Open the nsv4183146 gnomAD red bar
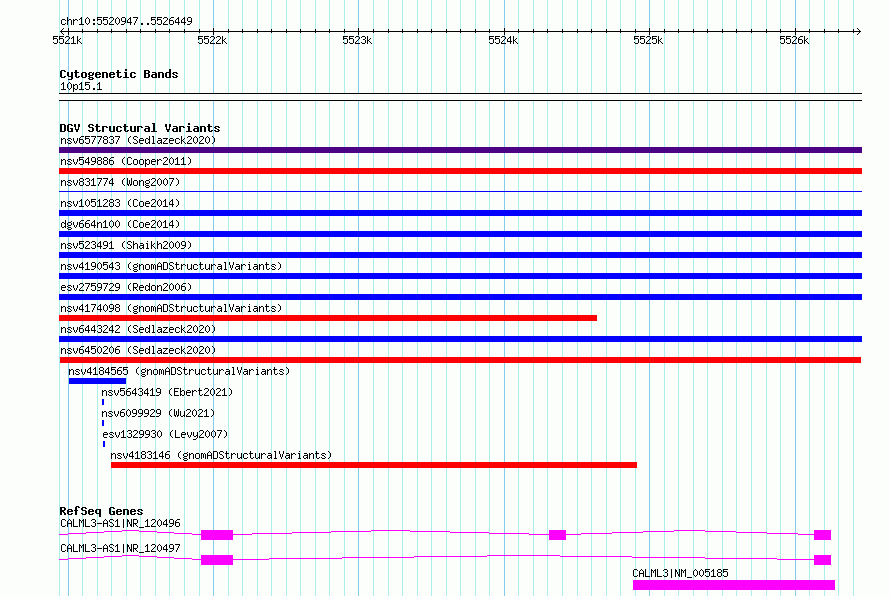The width and height of the screenshot is (890, 596). [x=374, y=465]
